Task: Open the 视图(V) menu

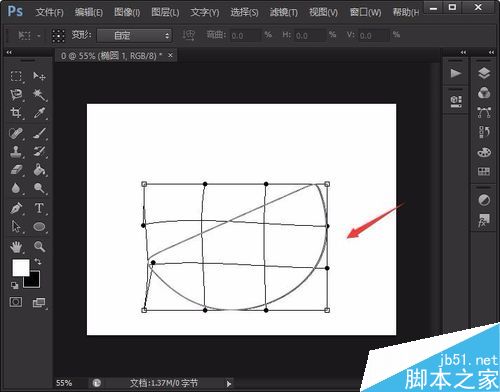Action: [x=323, y=13]
